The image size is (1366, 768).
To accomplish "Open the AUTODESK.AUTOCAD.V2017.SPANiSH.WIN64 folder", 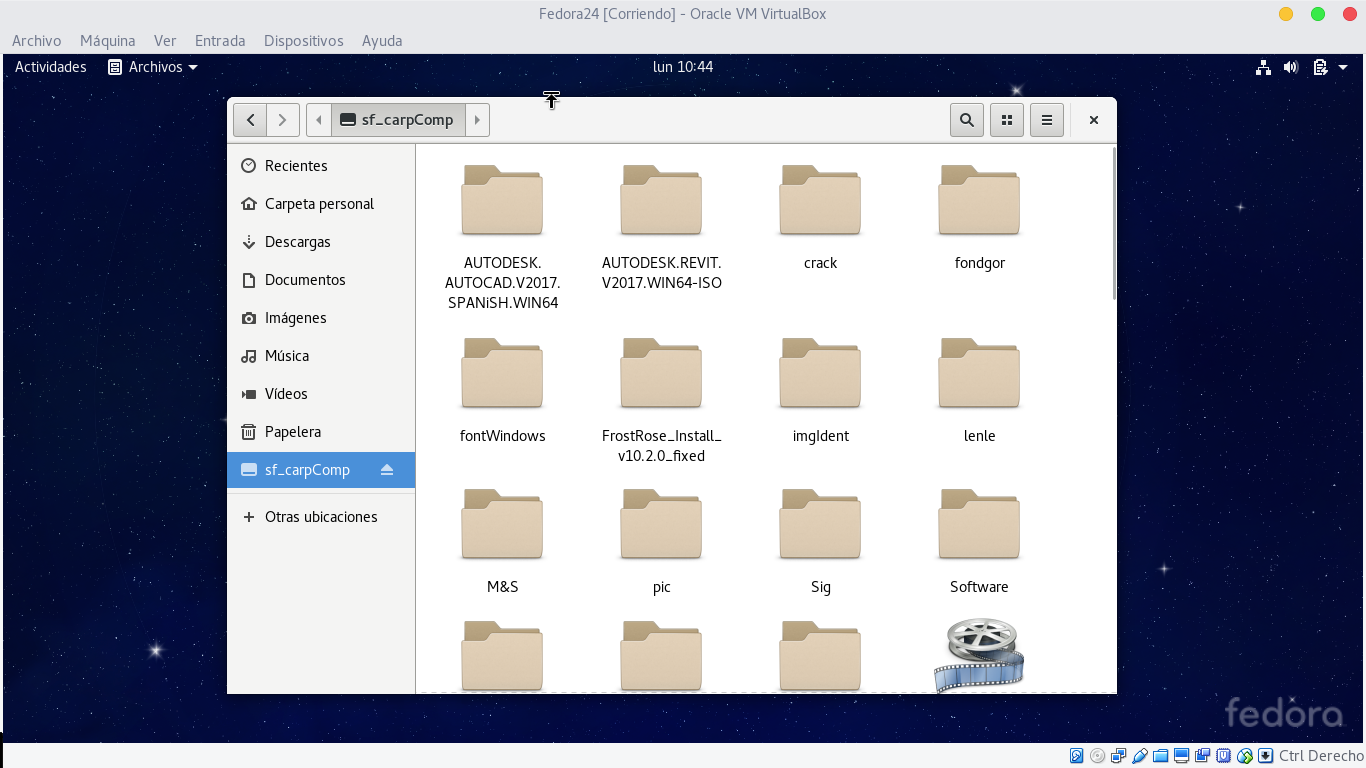I will [x=502, y=238].
